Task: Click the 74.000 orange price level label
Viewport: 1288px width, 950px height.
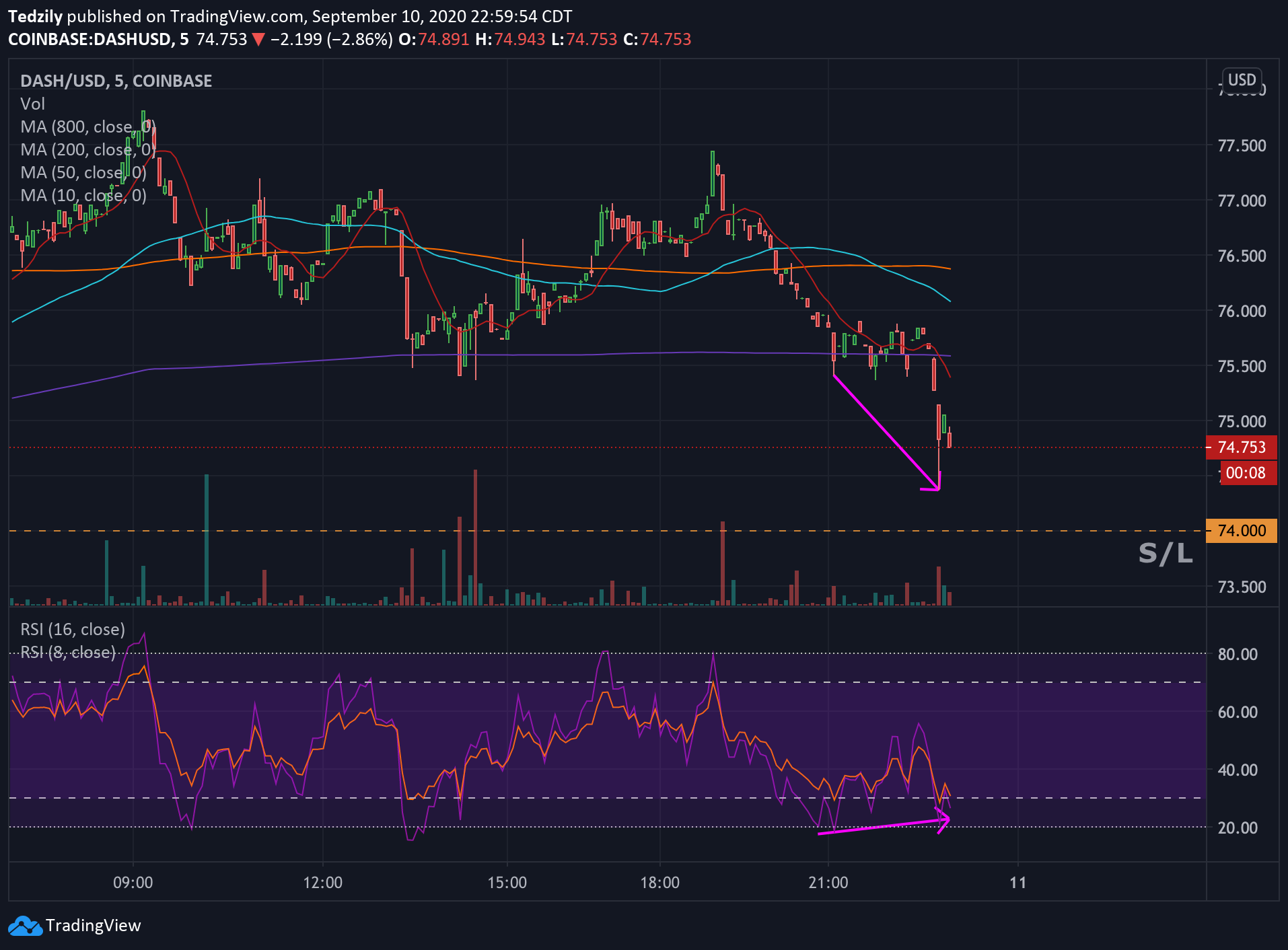Action: click(x=1242, y=531)
